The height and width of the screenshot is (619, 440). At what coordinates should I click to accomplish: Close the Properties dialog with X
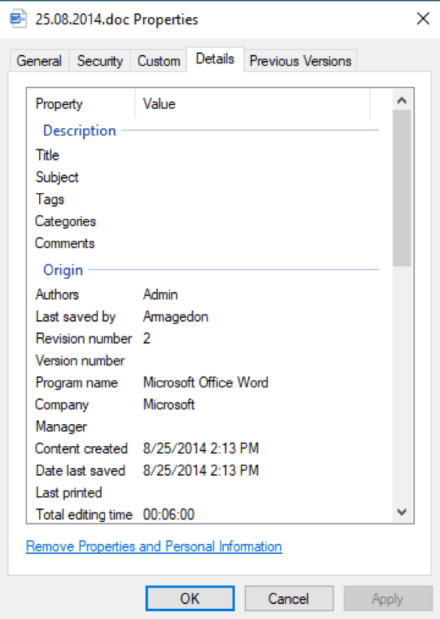pos(423,19)
